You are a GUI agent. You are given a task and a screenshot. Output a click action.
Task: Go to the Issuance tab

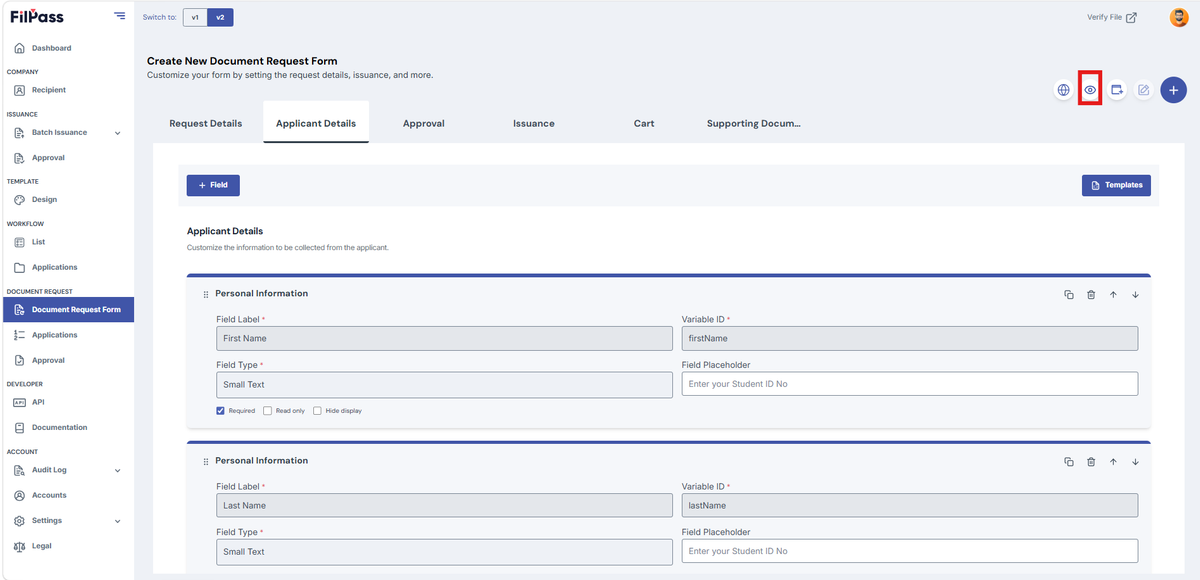pos(534,123)
